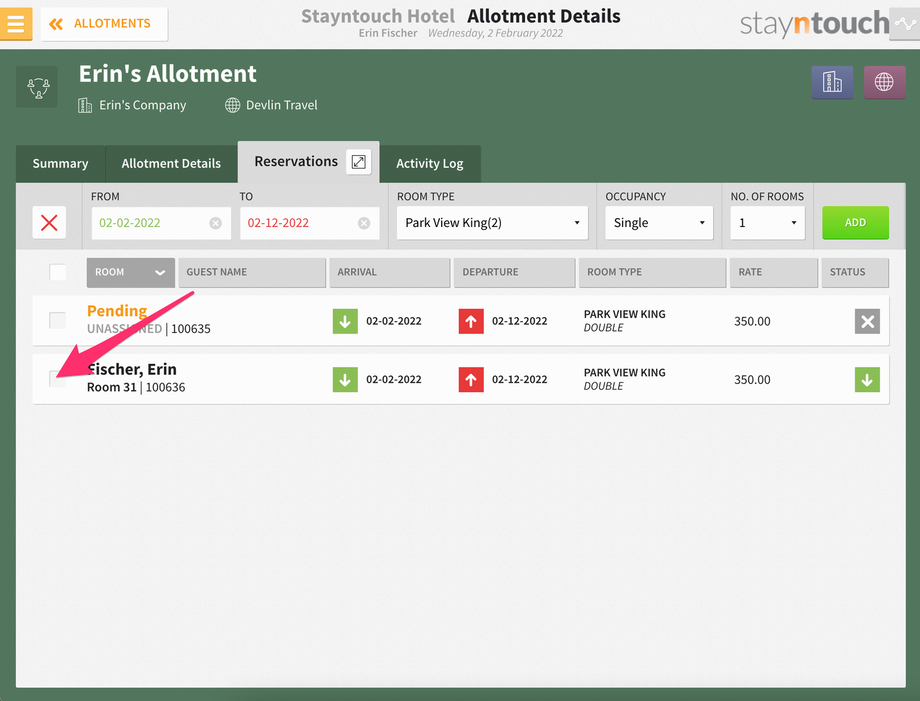
Task: Select the Reservations tab
Action: point(296,161)
